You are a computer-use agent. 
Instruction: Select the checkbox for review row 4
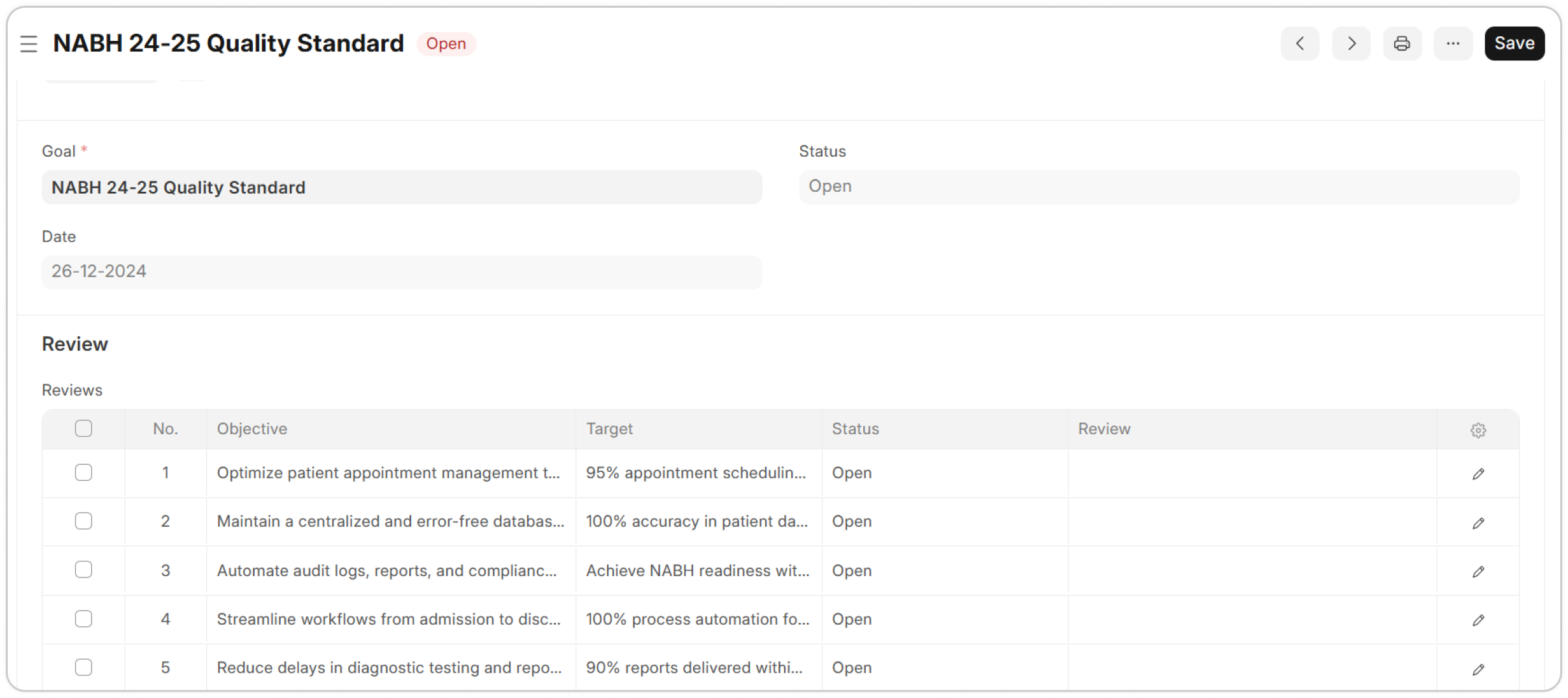tap(84, 619)
